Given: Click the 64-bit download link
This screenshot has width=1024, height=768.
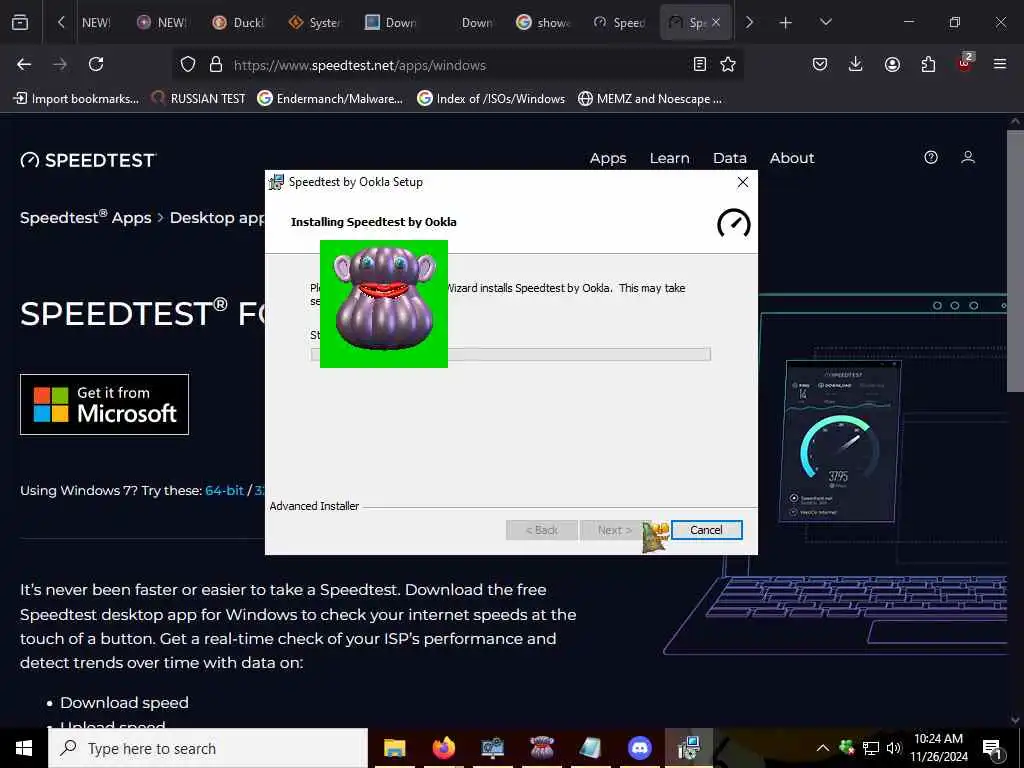Looking at the screenshot, I should 224,490.
